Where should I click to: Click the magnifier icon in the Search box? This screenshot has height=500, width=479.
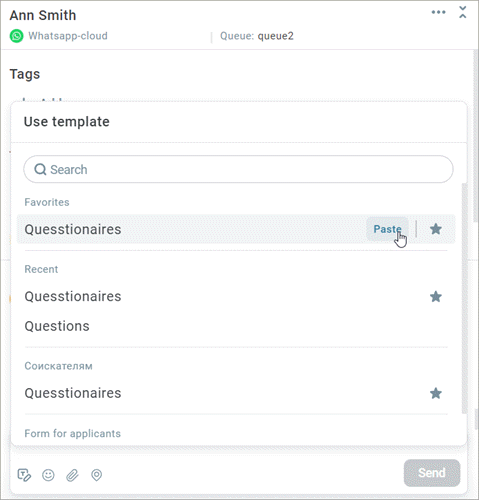click(x=40, y=169)
